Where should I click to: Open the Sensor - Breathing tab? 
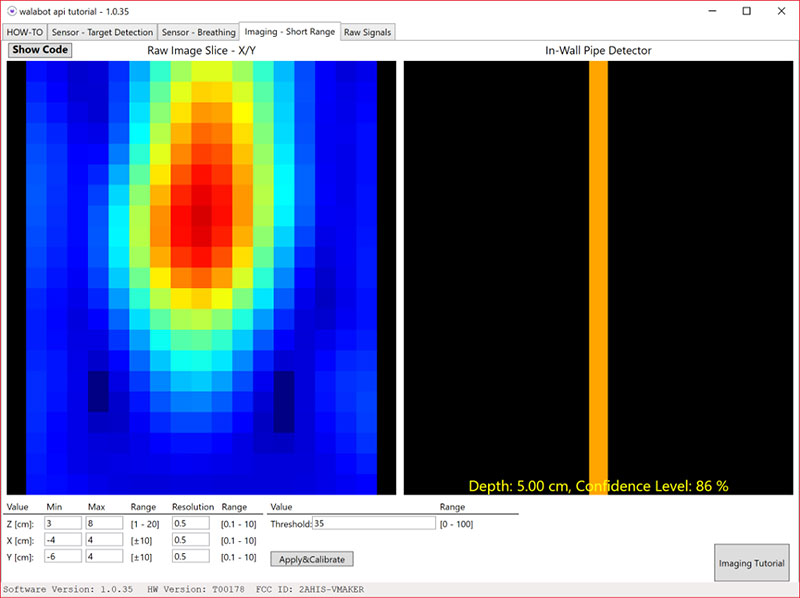(199, 32)
